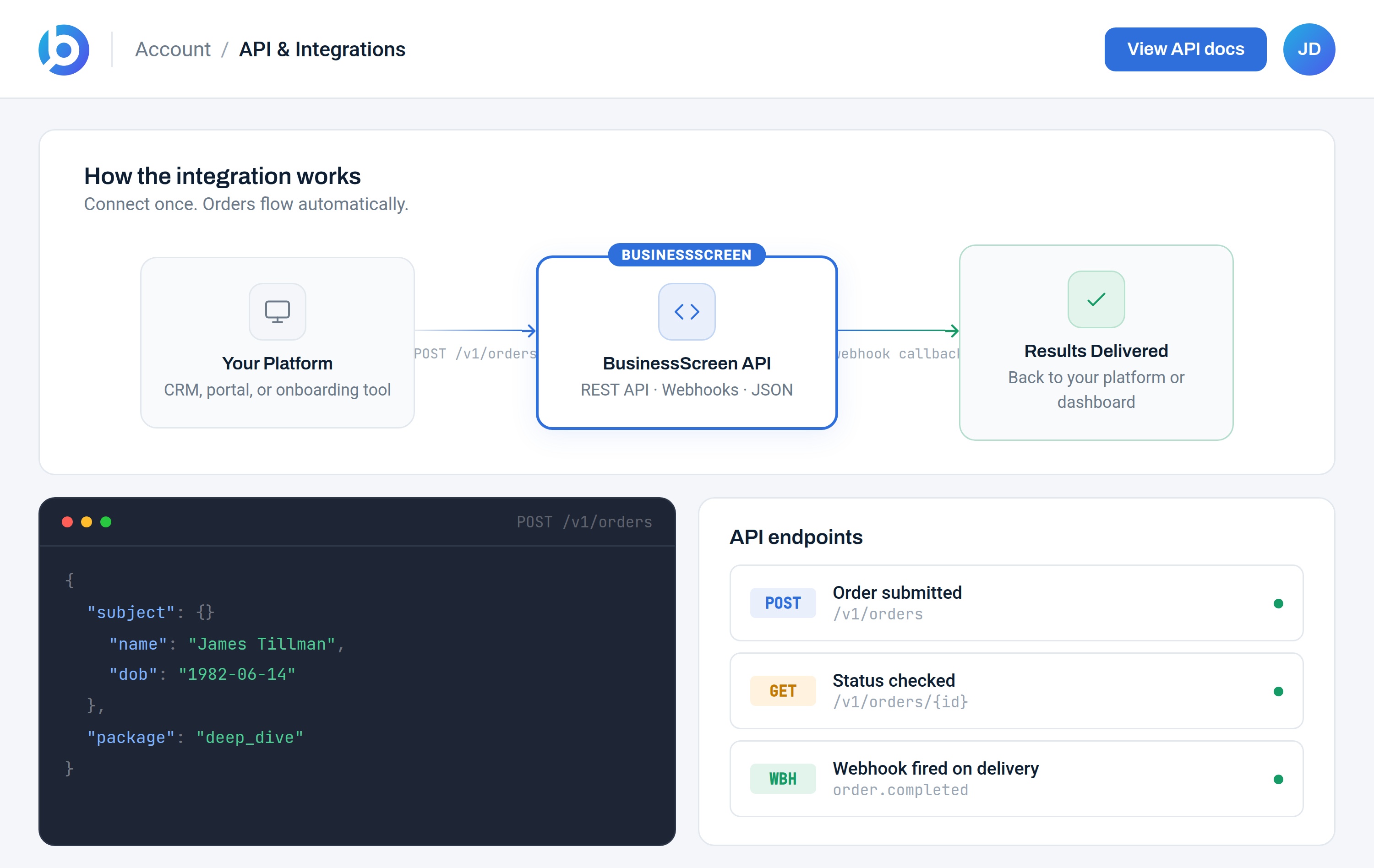Click the status dot for Order submitted
Viewport: 1374px width, 868px height.
1278,603
